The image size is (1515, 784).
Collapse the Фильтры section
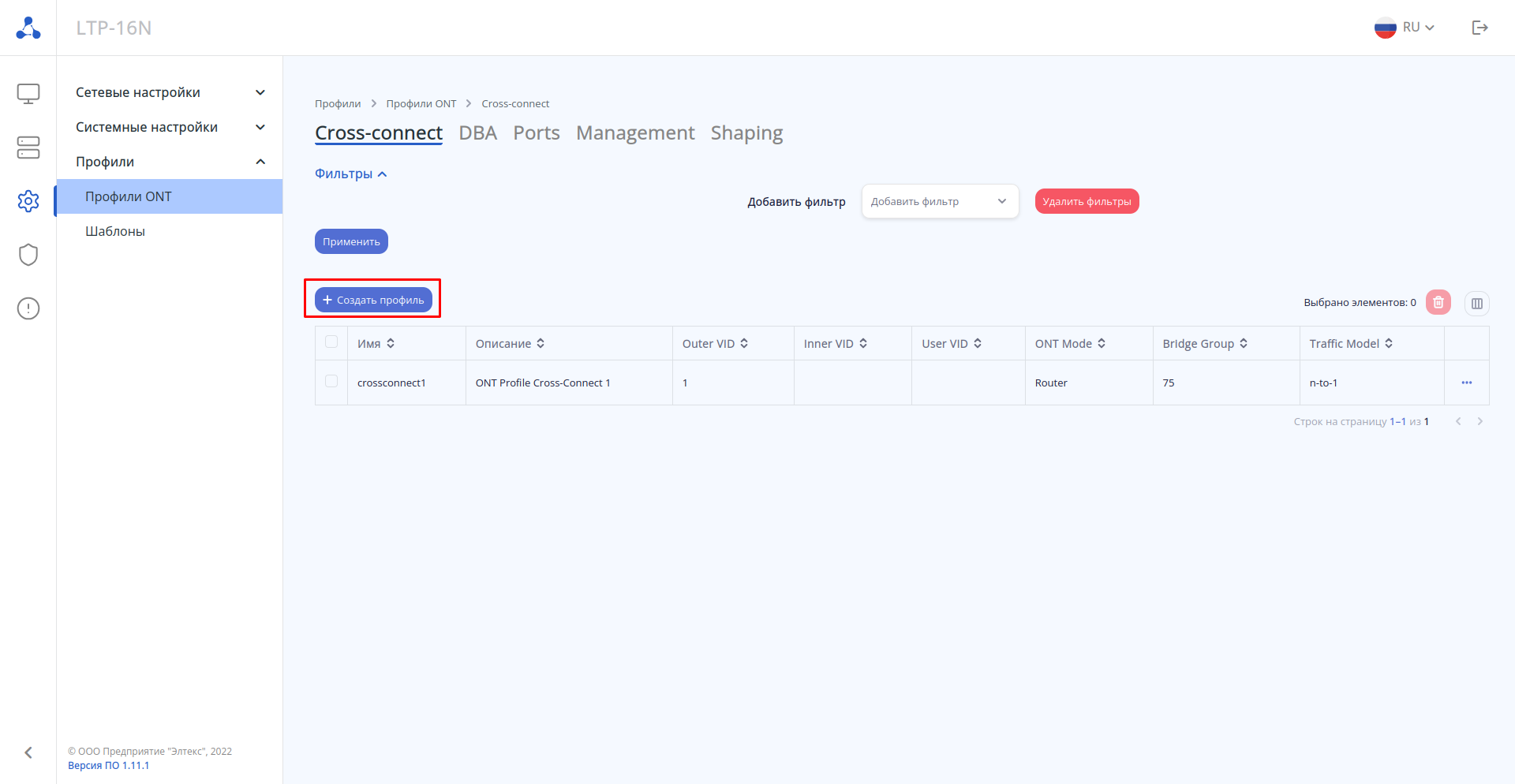tap(351, 174)
